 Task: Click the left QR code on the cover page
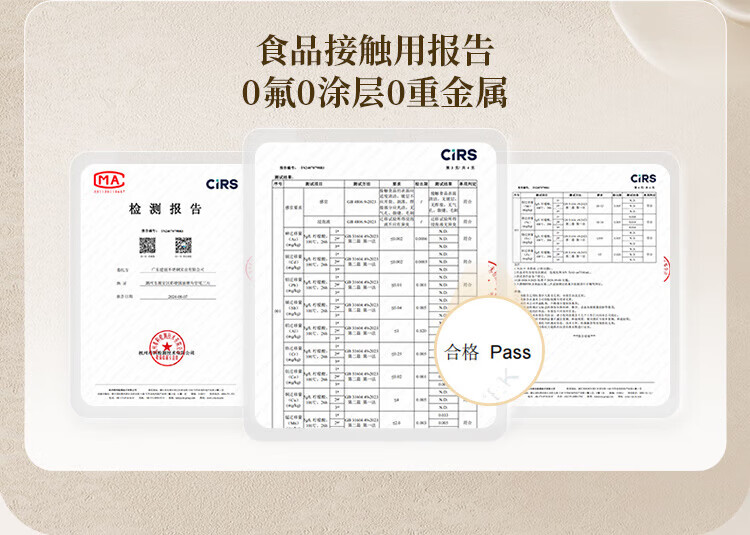(x=147, y=245)
